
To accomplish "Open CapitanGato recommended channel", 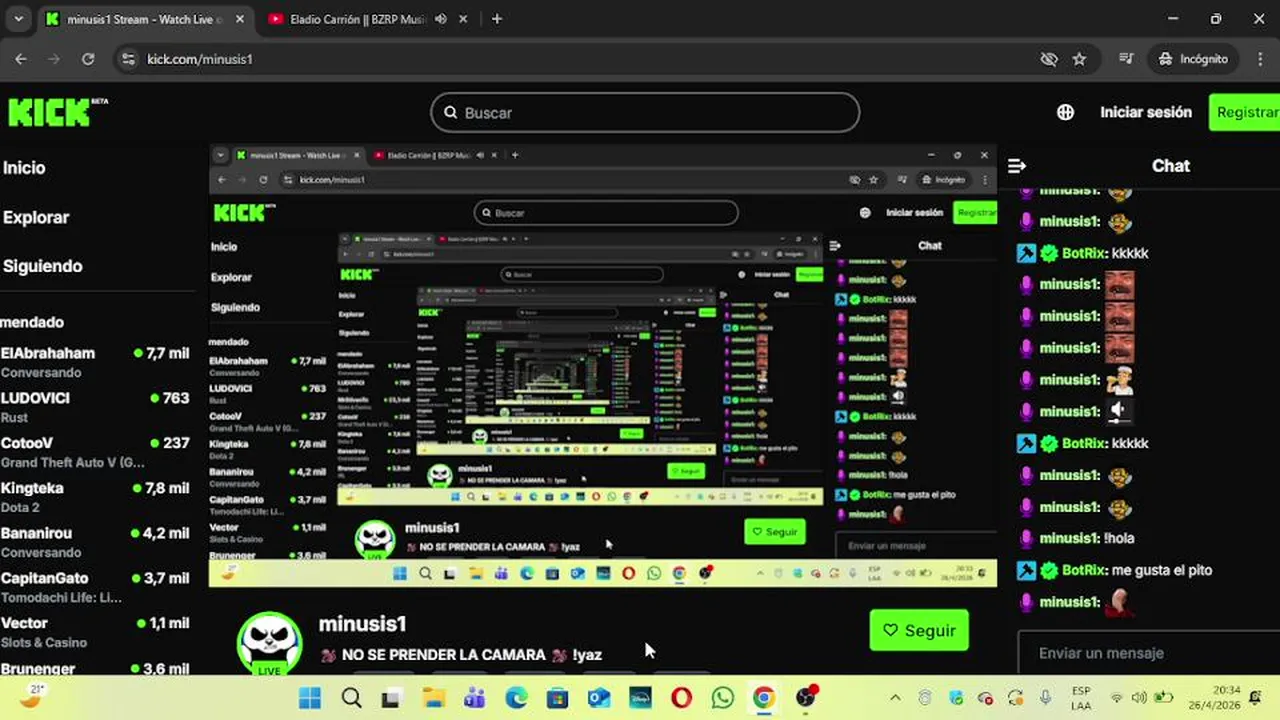I will pos(95,587).
